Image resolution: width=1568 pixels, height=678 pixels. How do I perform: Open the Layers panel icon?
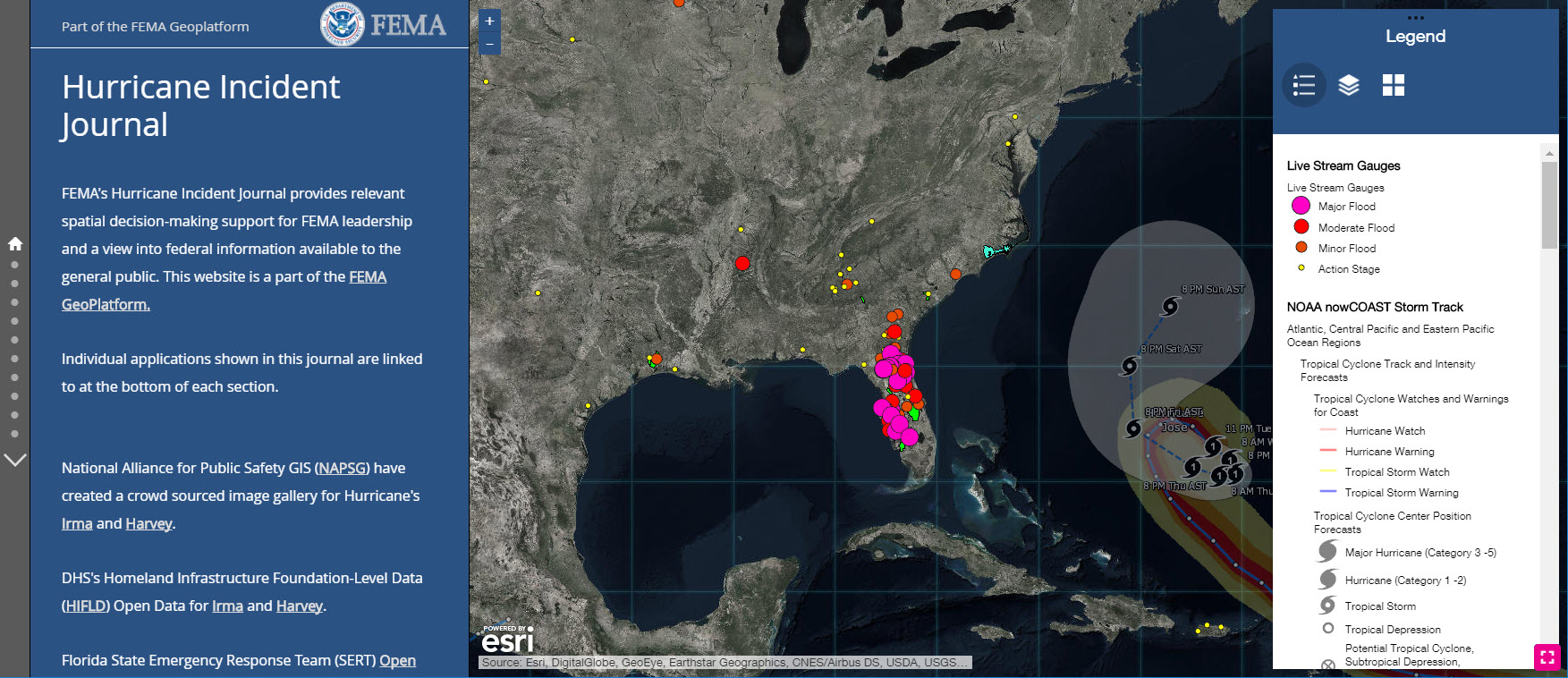click(x=1349, y=85)
